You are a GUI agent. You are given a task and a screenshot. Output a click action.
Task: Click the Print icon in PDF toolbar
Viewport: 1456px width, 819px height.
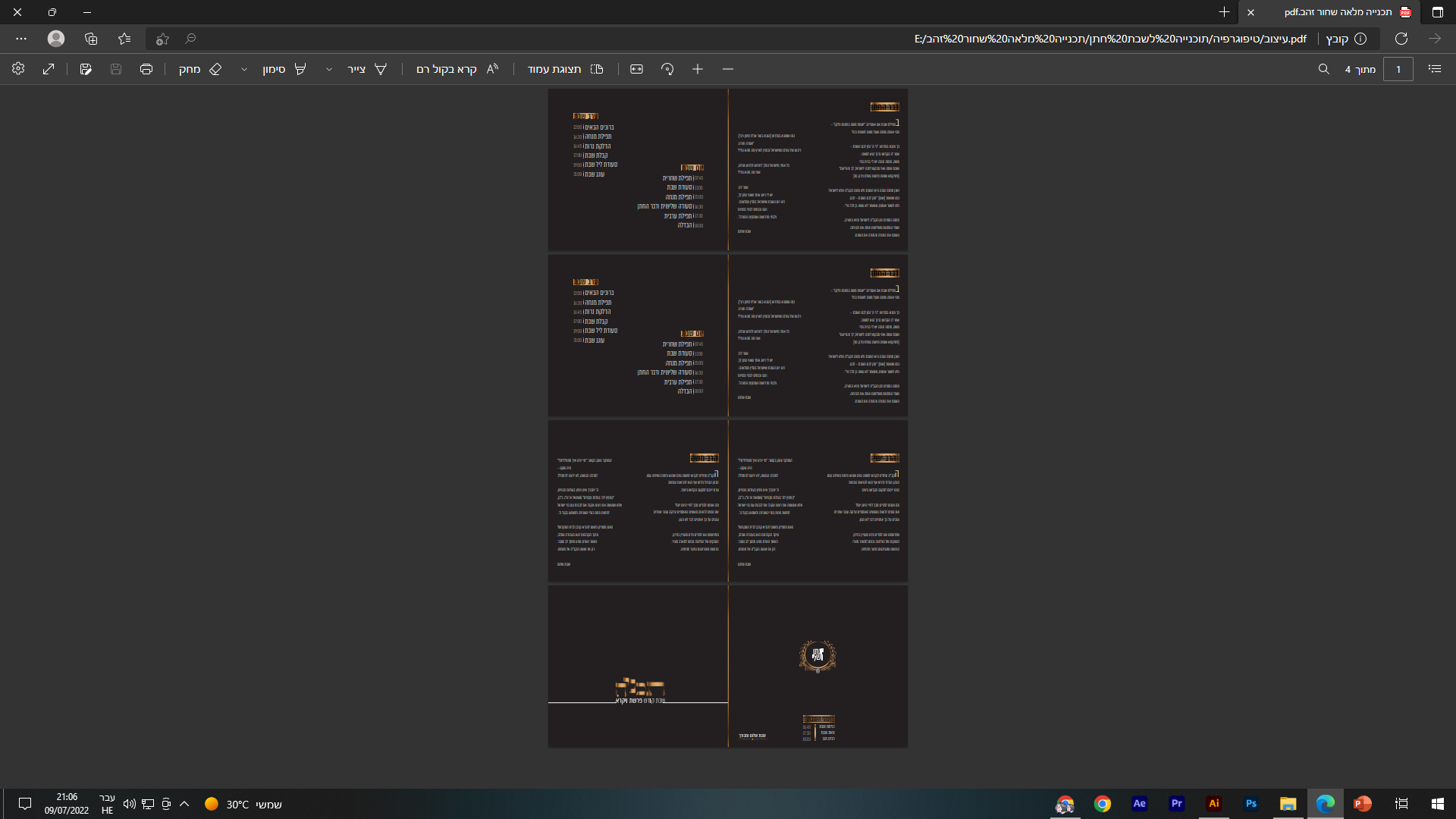(146, 69)
